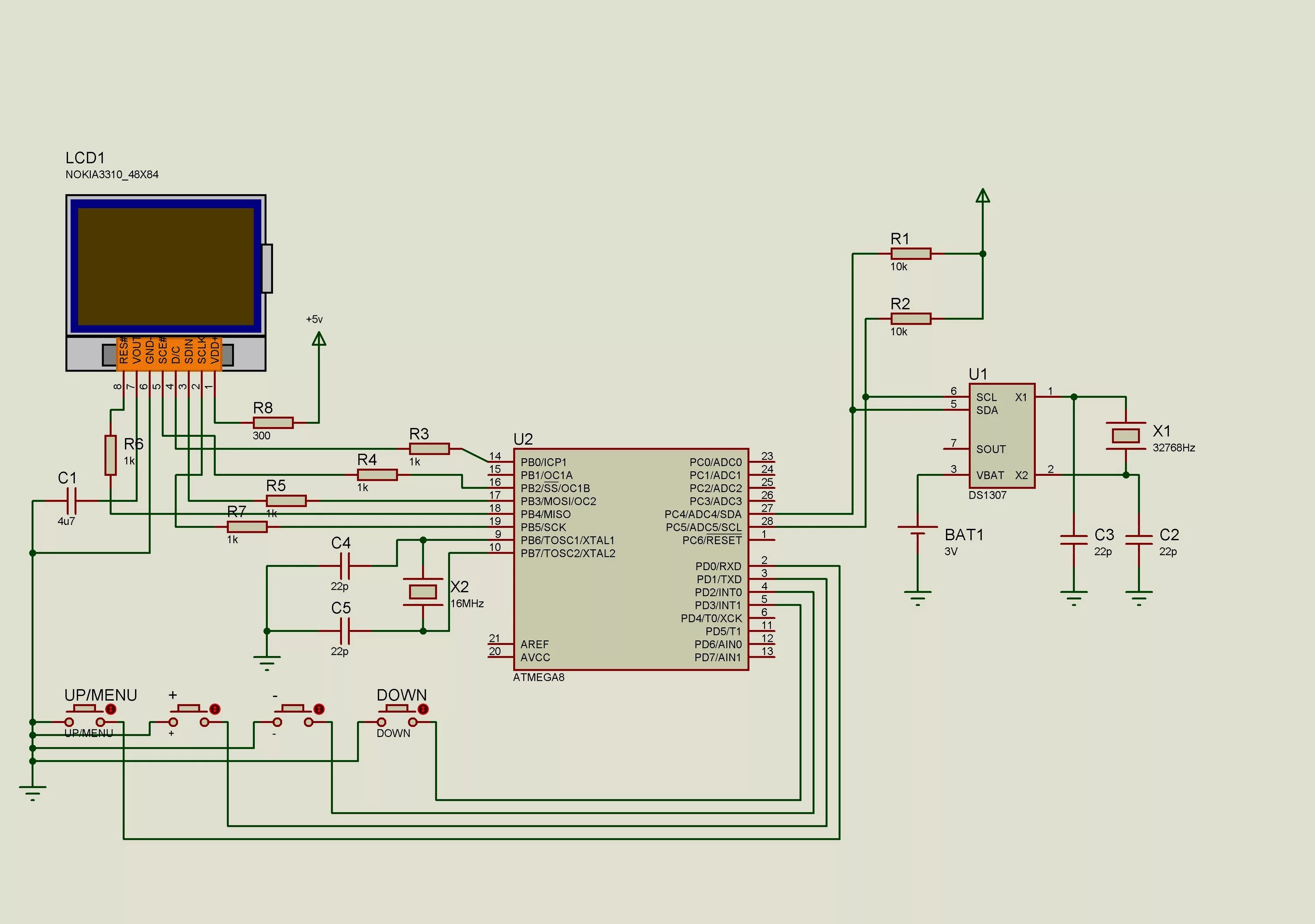The width and height of the screenshot is (1315, 924).
Task: Click the - pushbutton switch body
Action: 293,715
